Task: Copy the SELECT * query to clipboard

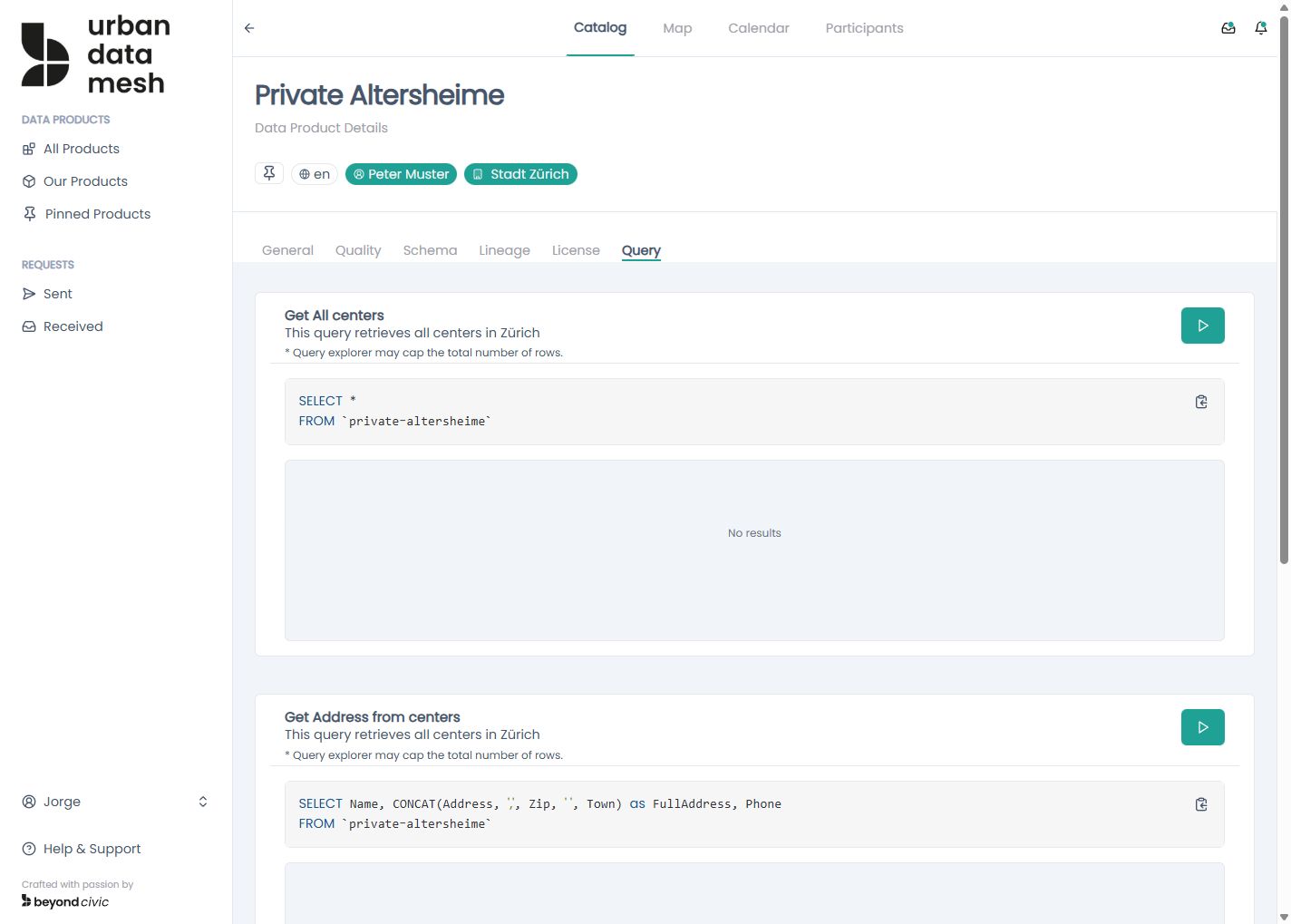Action: pos(1201,402)
